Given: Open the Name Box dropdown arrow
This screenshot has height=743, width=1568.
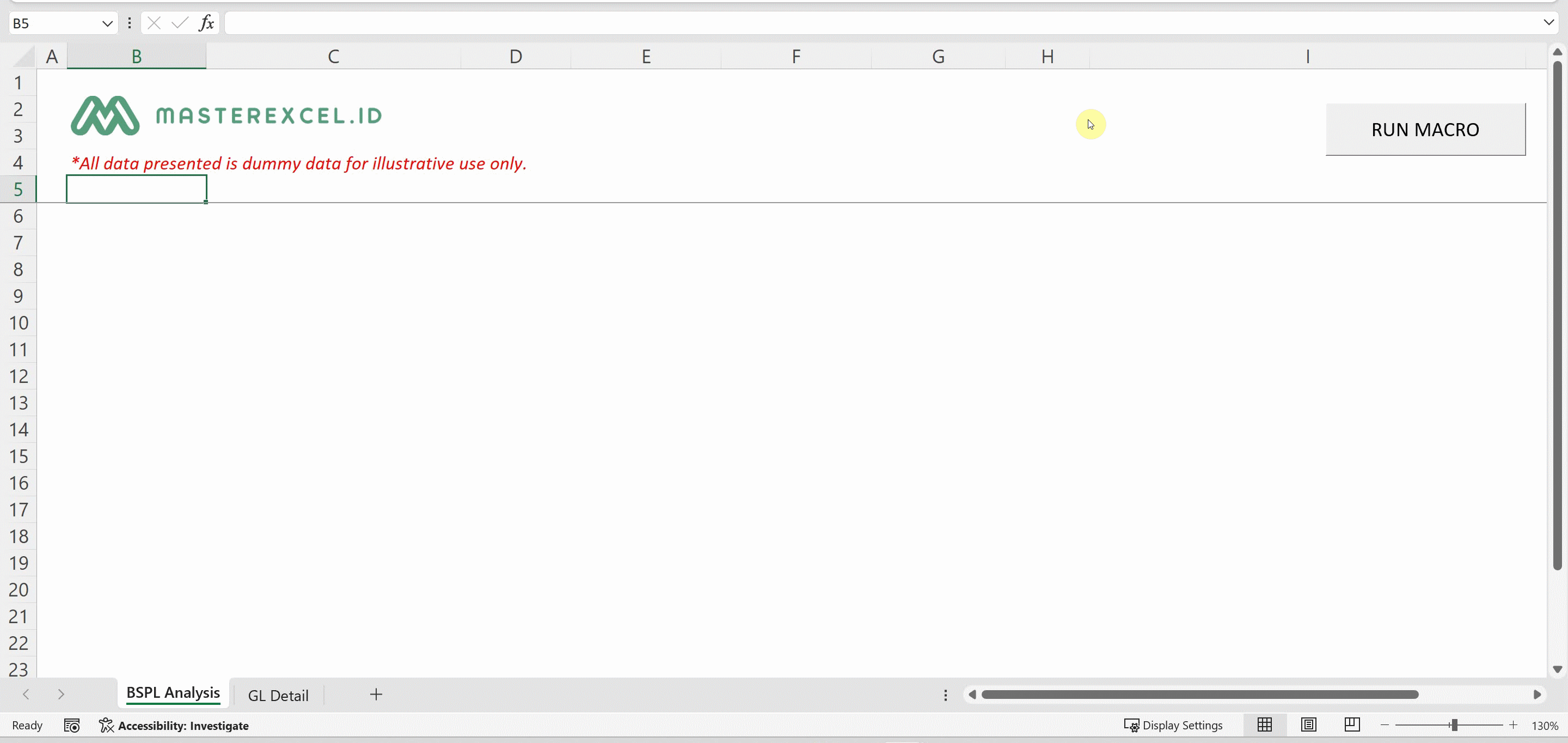Looking at the screenshot, I should point(107,23).
